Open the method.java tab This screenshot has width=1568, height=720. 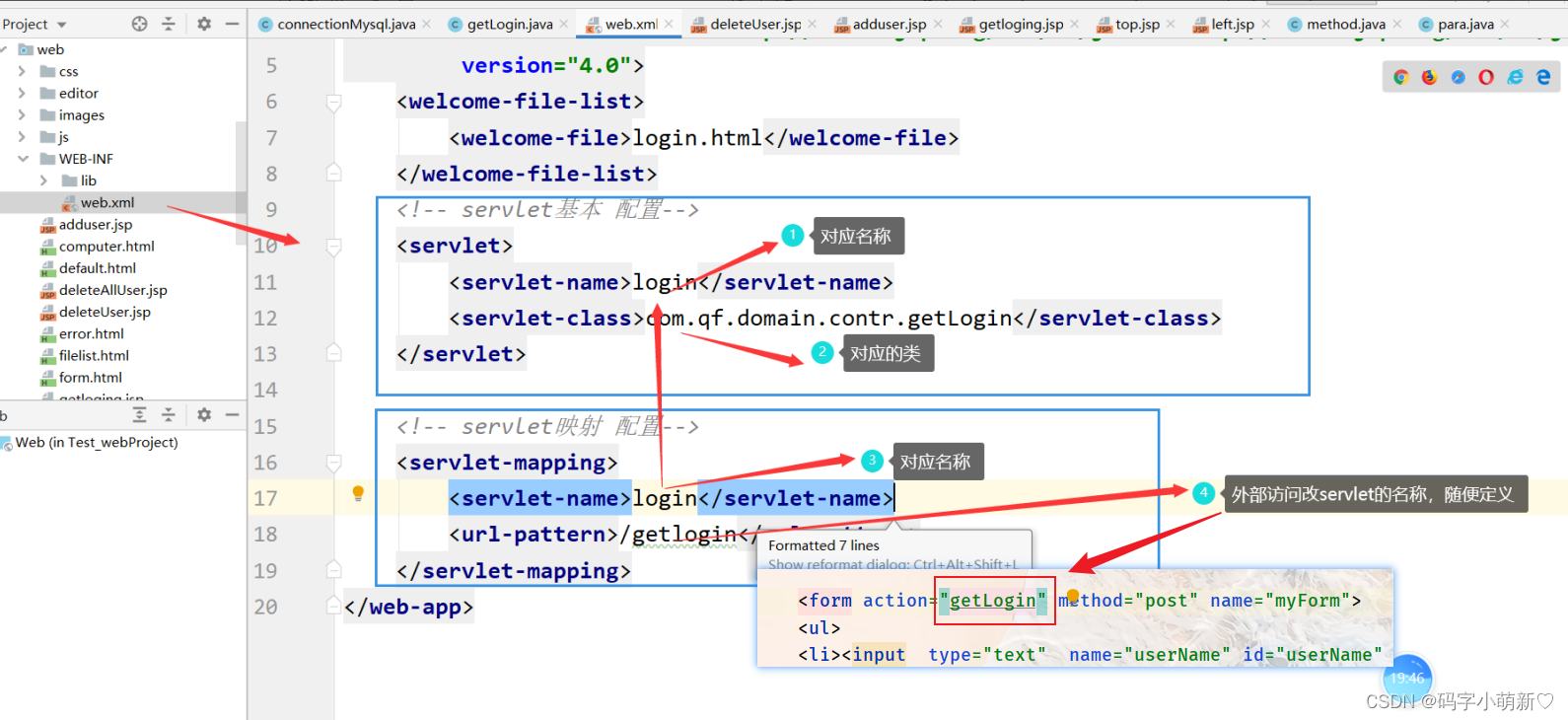click(x=1346, y=24)
